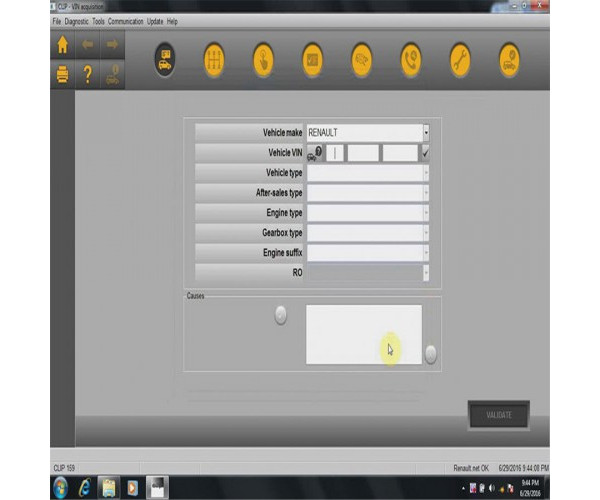Click the volume speaker tray icon
Viewport: 600px width, 500px height.
click(x=492, y=489)
